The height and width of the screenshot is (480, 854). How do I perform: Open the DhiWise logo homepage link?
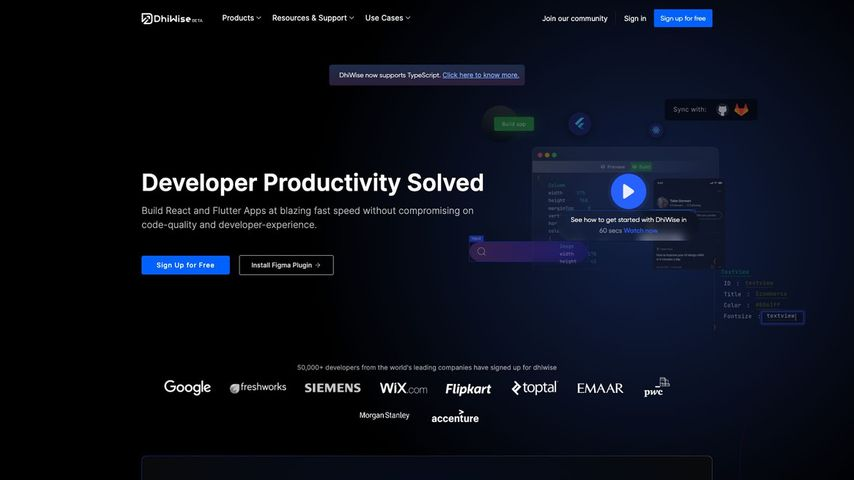click(172, 19)
